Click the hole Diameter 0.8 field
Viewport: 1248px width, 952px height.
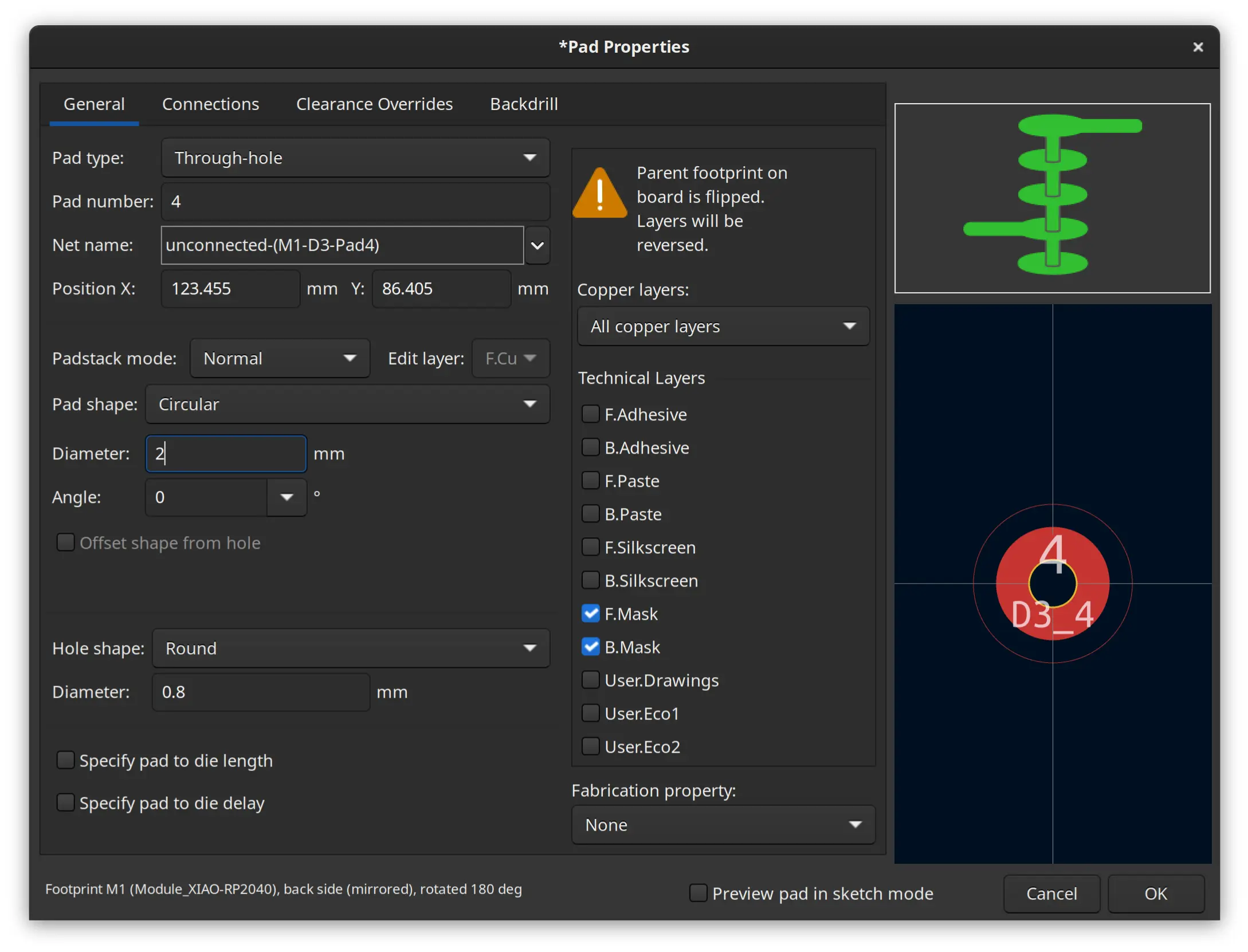(261, 692)
